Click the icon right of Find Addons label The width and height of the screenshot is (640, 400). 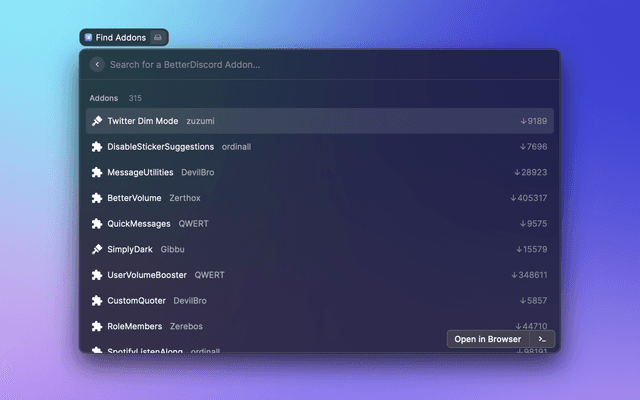pyautogui.click(x=157, y=37)
